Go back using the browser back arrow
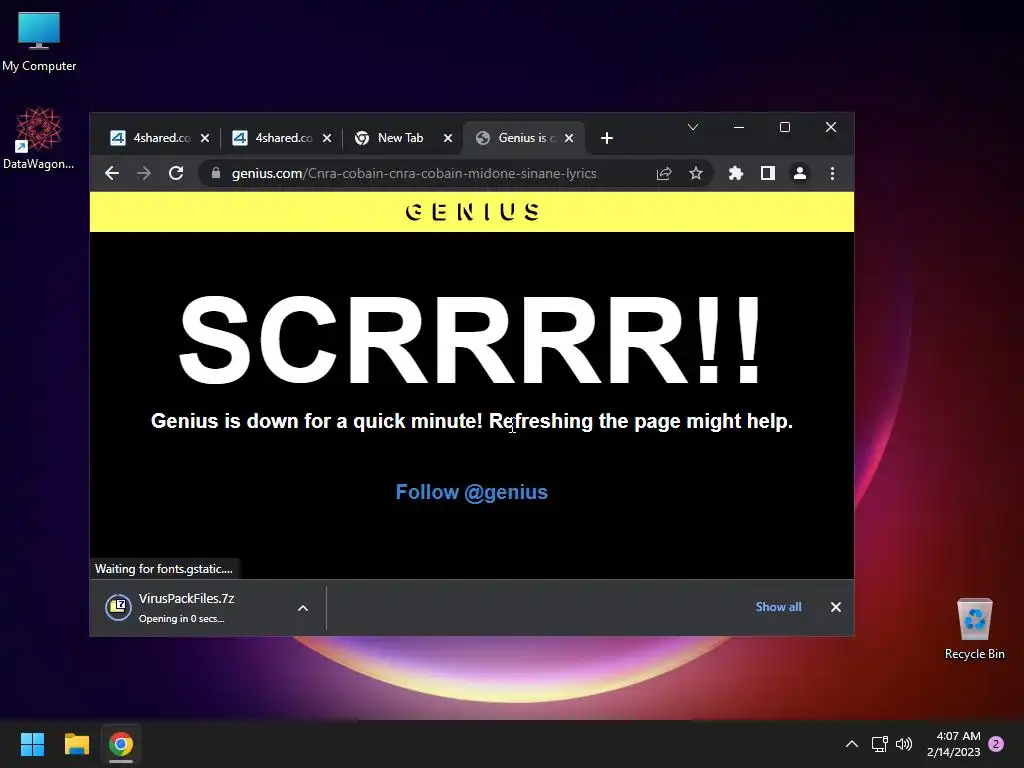Image resolution: width=1024 pixels, height=768 pixels. (112, 173)
